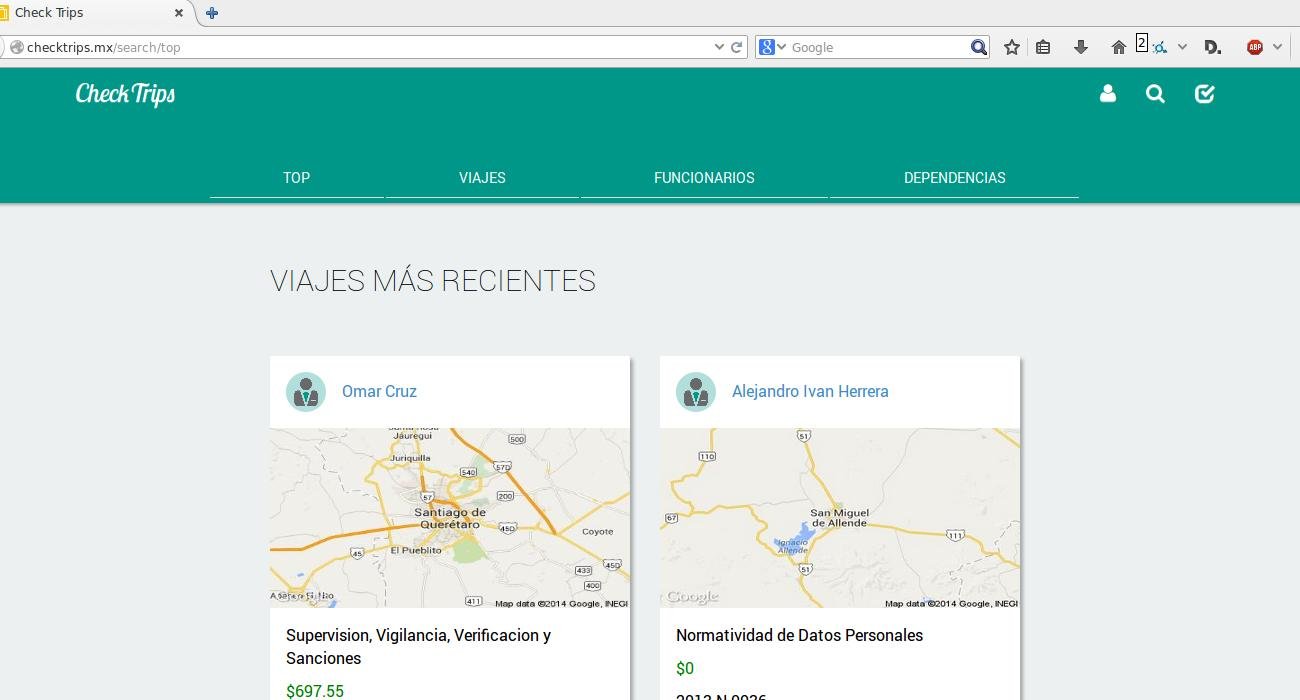
Task: Expand dropdown next to badge extension icon
Action: [1182, 47]
